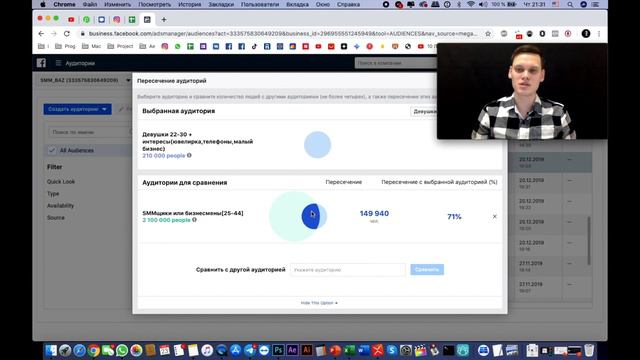Viewport: 640px width, 360px height.
Task: Remove the СММщики comparison audience row
Action: pos(494,216)
